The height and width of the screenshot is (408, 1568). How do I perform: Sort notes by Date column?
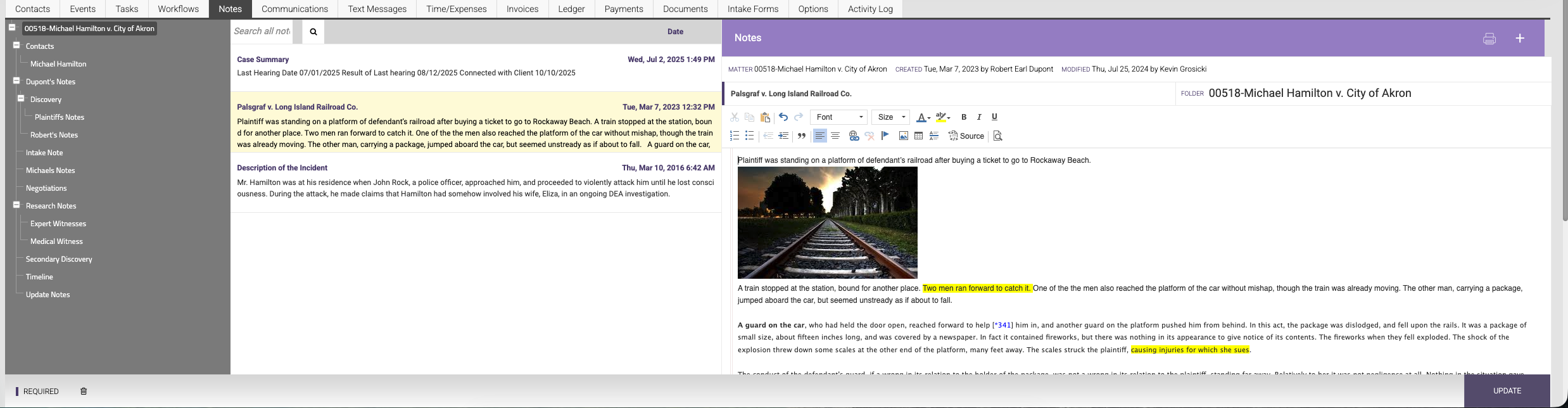(x=675, y=32)
